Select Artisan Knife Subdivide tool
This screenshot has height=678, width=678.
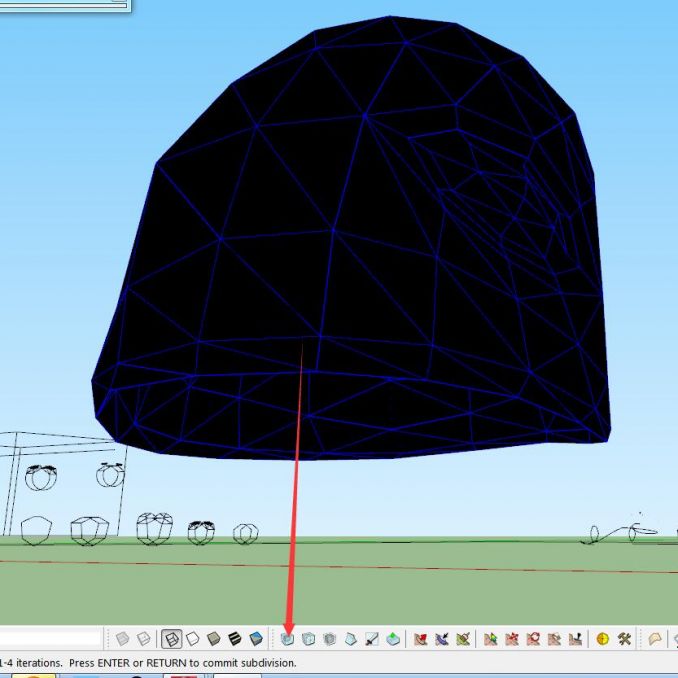372,639
